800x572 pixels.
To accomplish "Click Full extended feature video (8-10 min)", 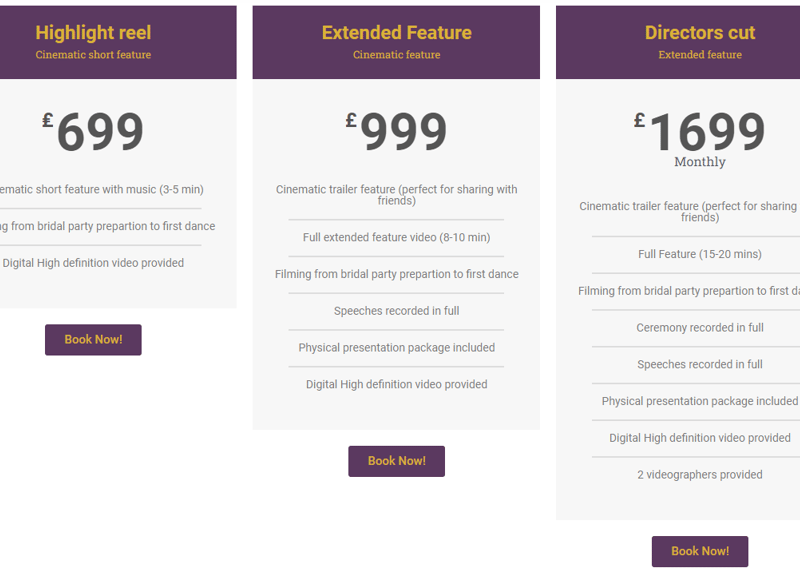I will [x=396, y=238].
